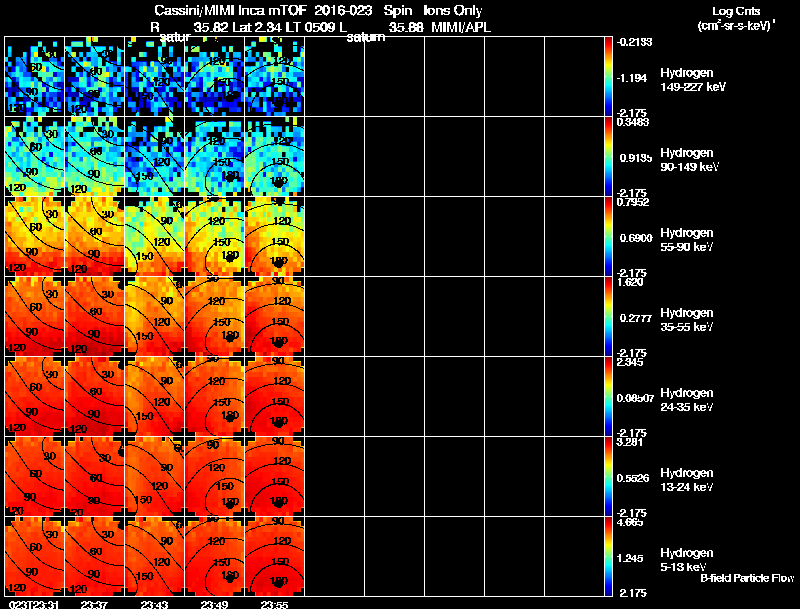Select the 'Hydrogen 90-149 keV' row label
The width and height of the screenshot is (800, 609).
[x=689, y=160]
